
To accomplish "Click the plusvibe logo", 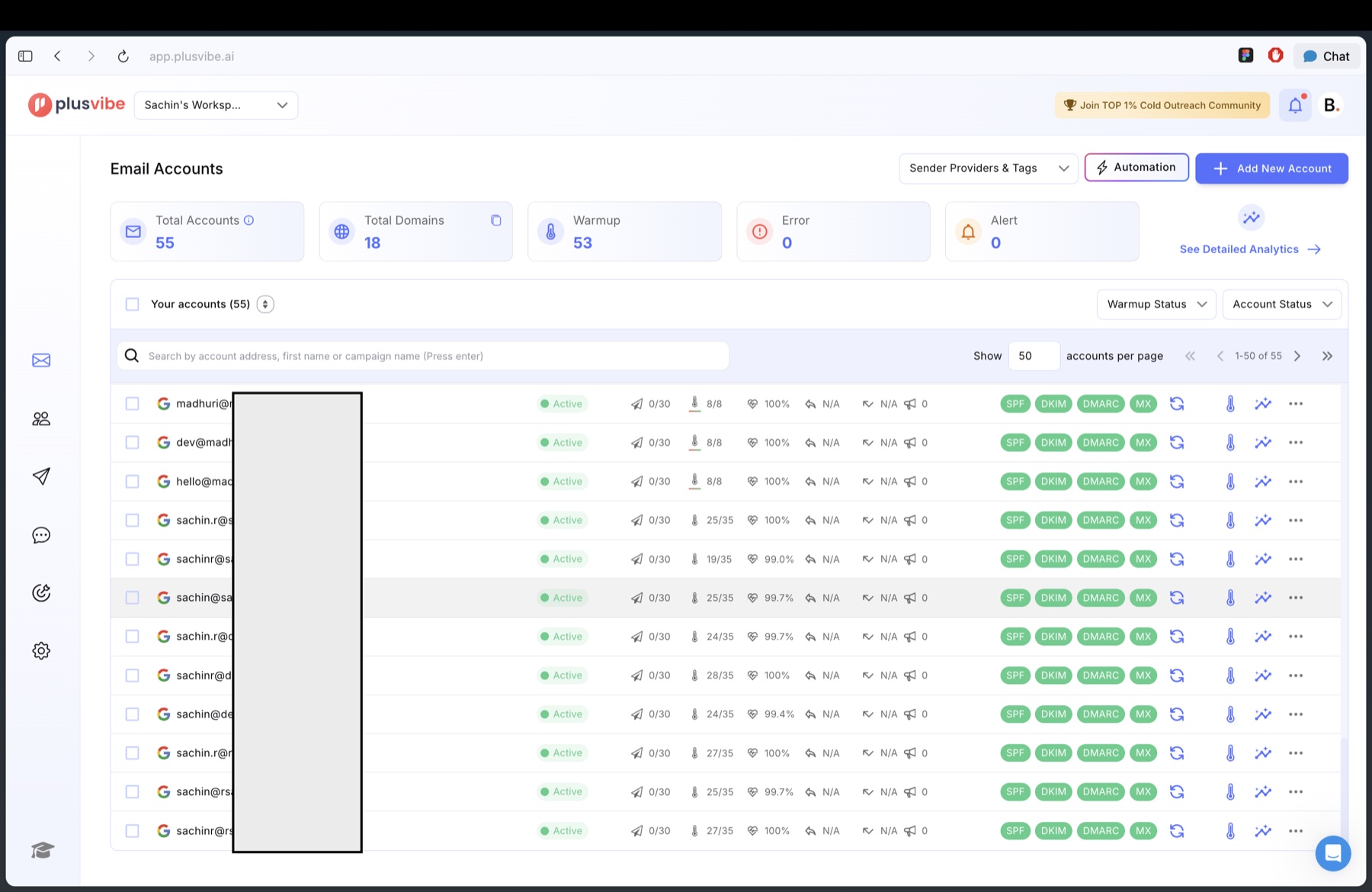I will tap(76, 104).
